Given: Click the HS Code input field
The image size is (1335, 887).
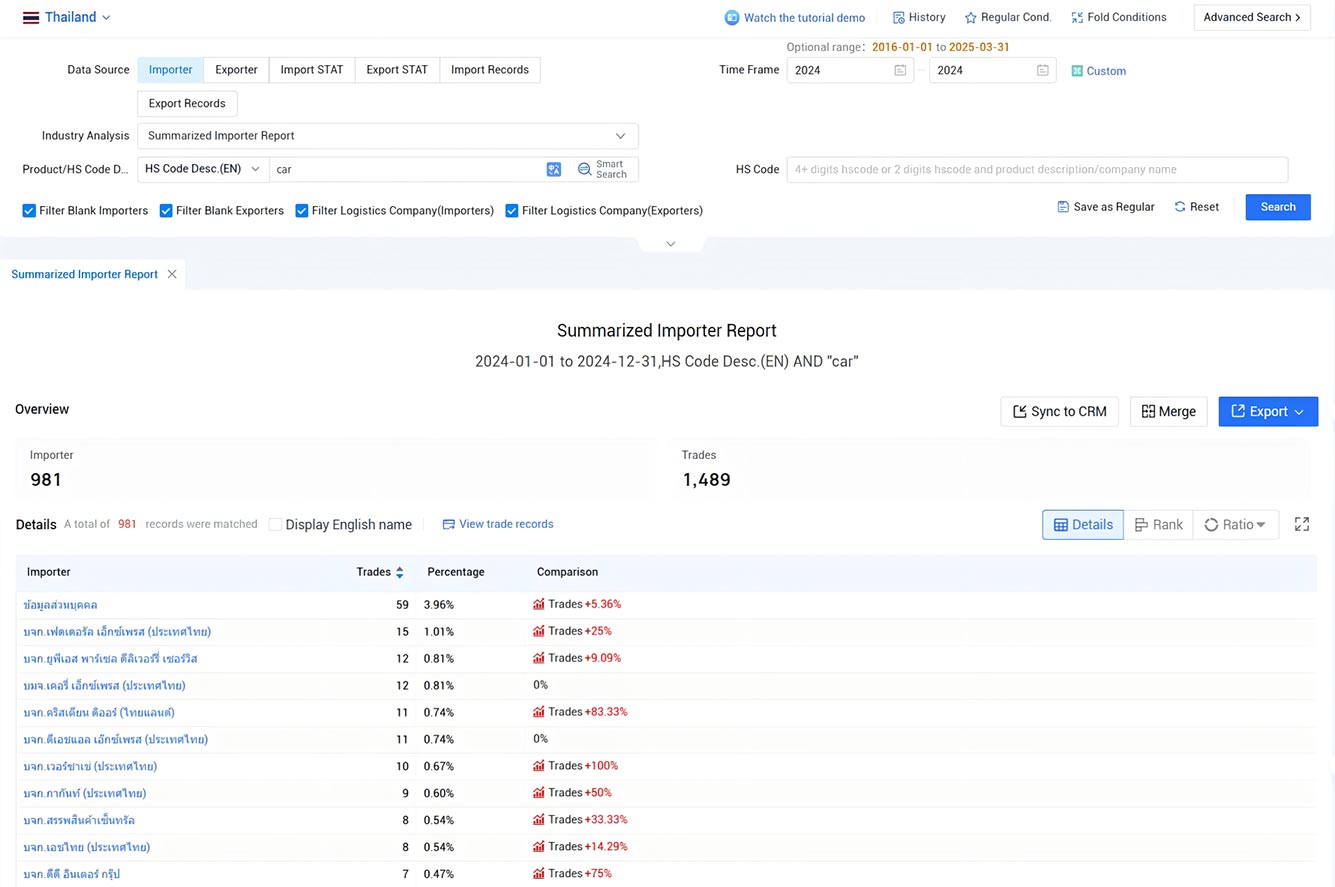Looking at the screenshot, I should [x=1037, y=170].
